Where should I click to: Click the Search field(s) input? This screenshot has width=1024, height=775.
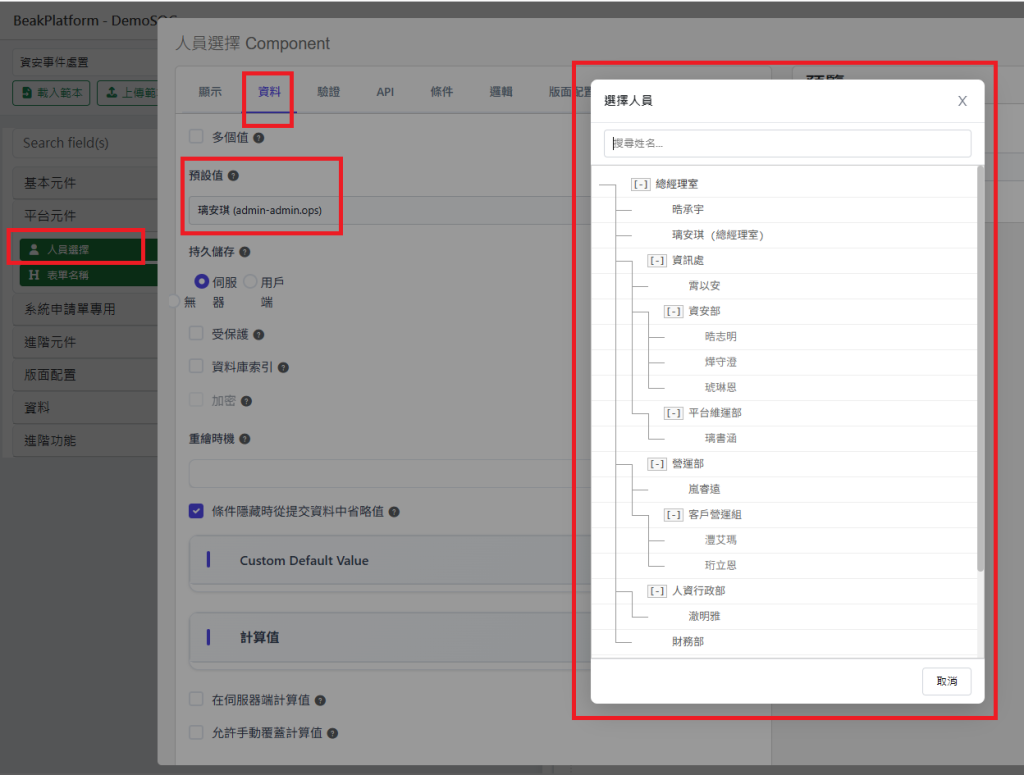pyautogui.click(x=85, y=143)
